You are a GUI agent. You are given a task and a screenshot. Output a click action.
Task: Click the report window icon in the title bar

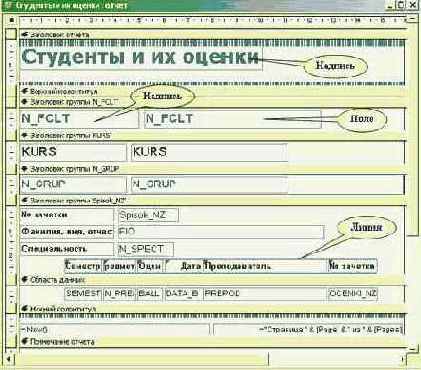click(x=7, y=5)
